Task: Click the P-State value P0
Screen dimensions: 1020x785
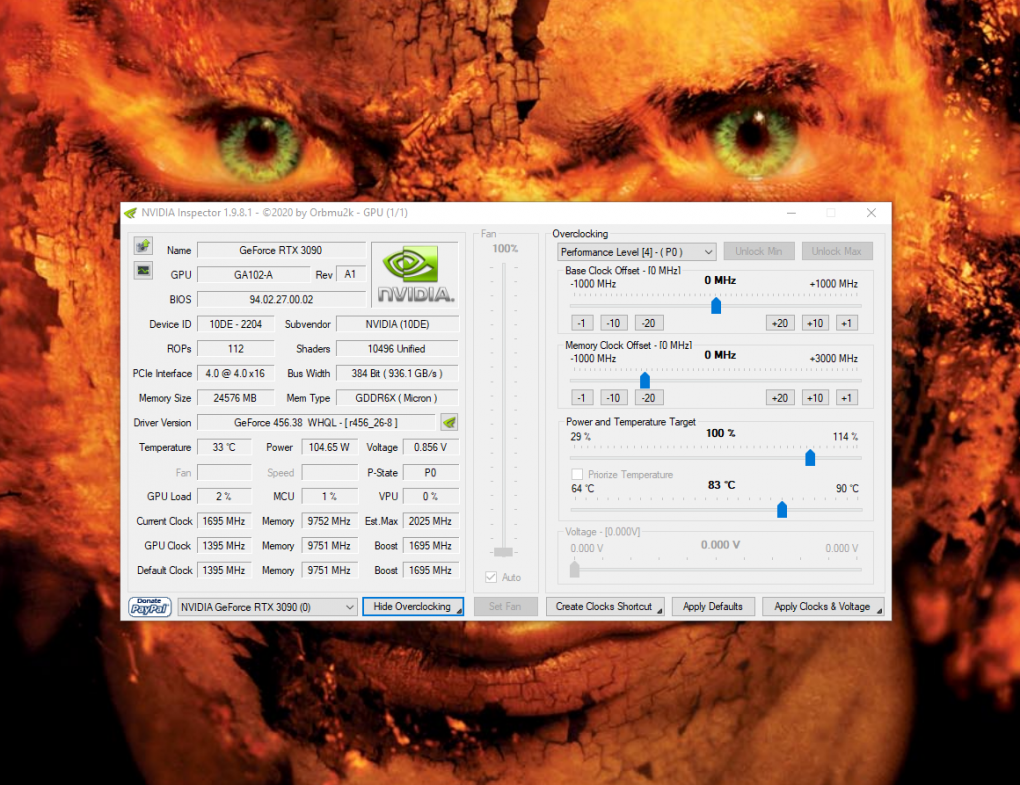Action: coord(431,473)
